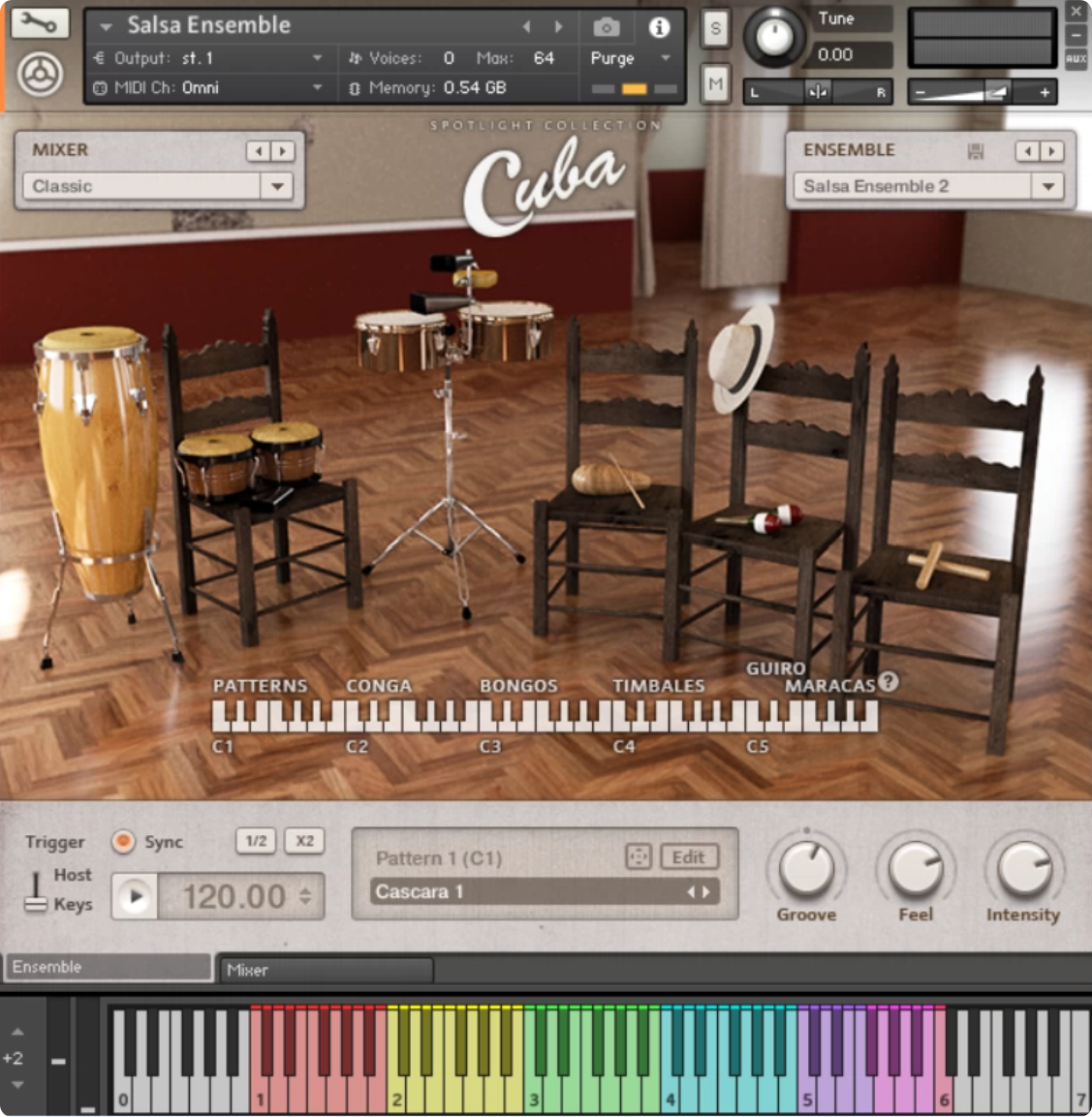
Task: Click the L/R pan slider
Action: point(818,93)
